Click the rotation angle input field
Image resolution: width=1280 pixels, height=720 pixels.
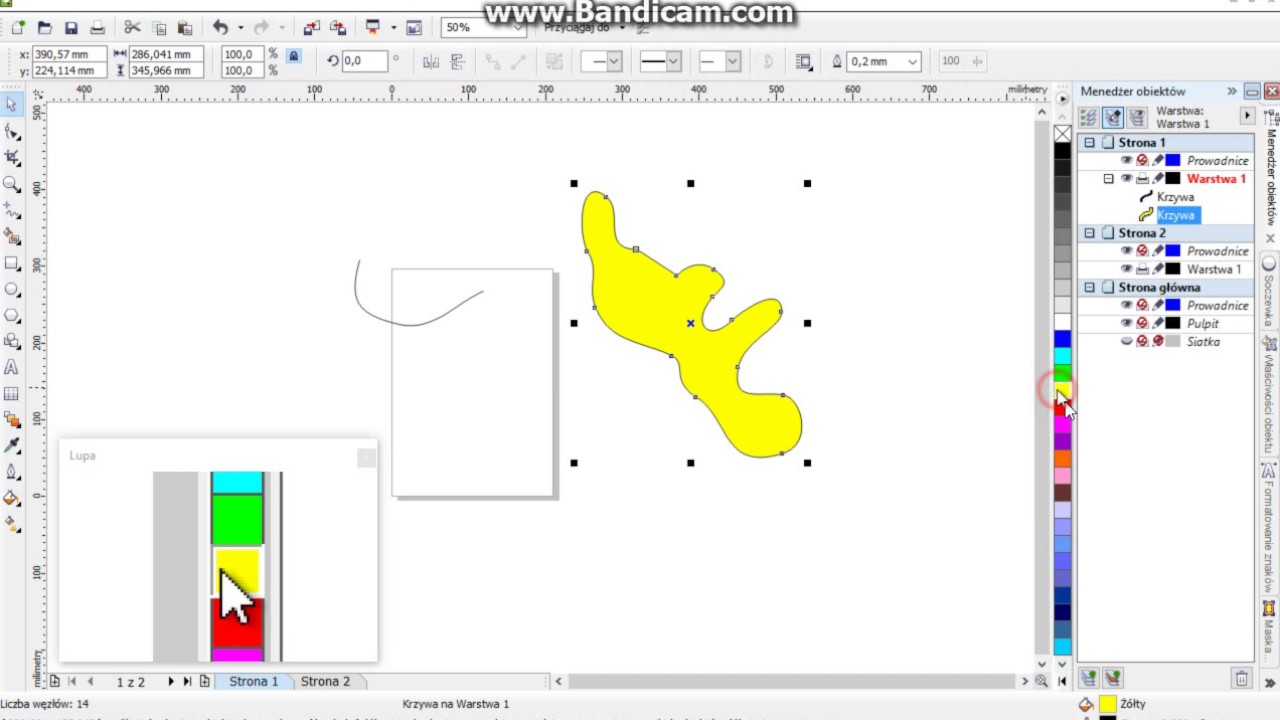coord(364,61)
